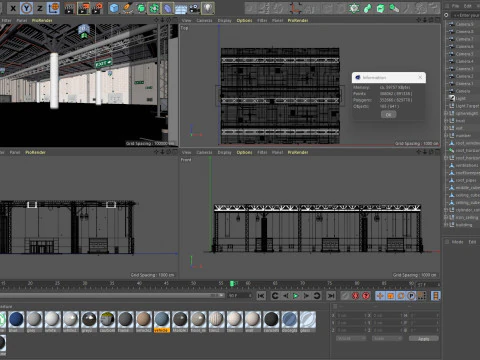Click Render to Picture Viewer icon
The width and height of the screenshot is (480, 360).
click(83, 8)
